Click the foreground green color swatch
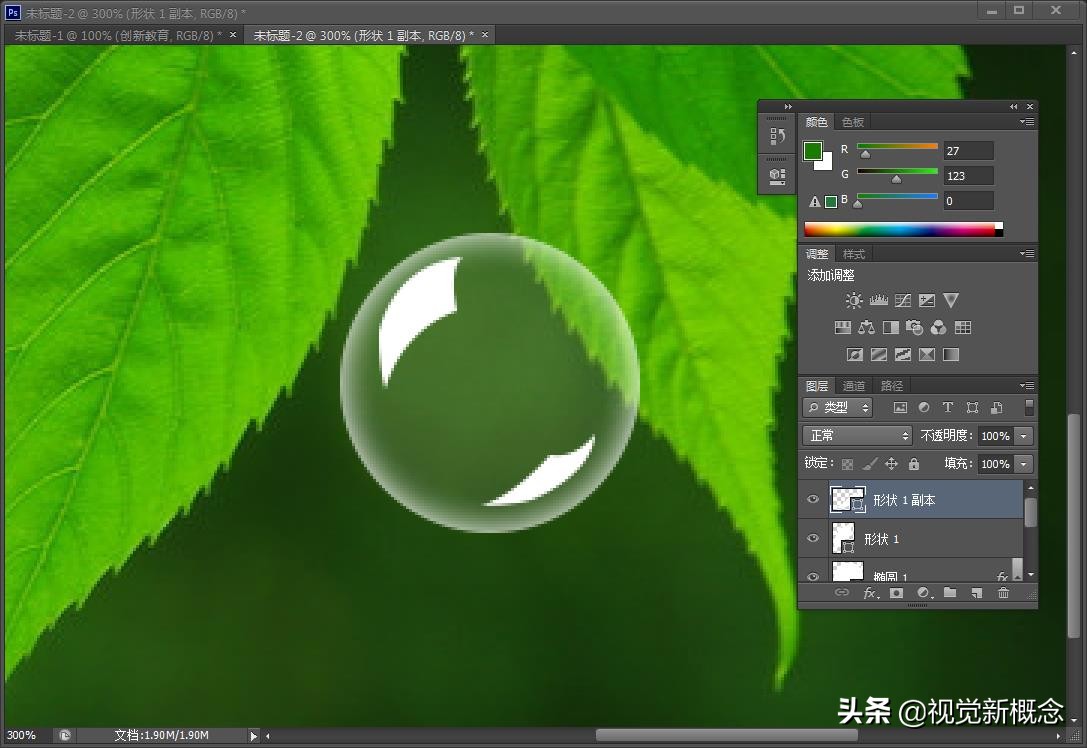The width and height of the screenshot is (1087, 748). 813,151
